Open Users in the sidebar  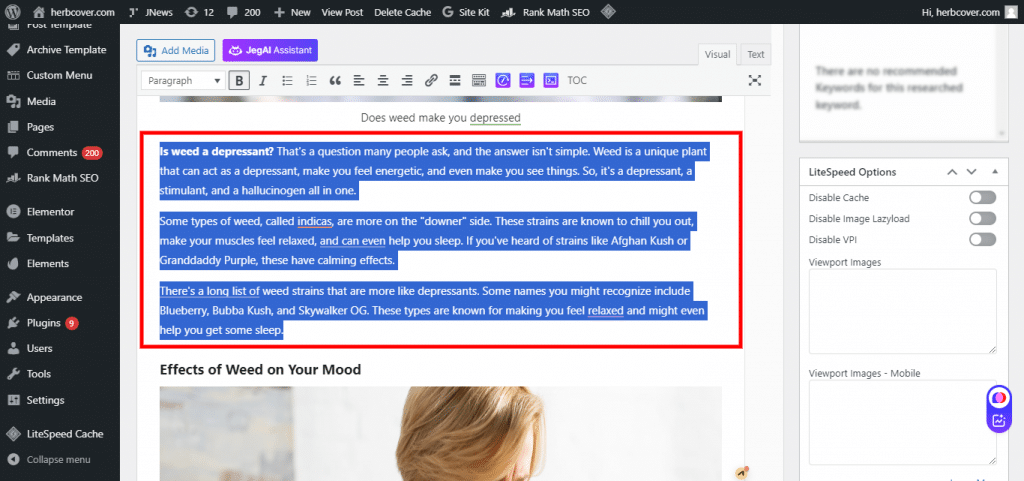[60, 349]
